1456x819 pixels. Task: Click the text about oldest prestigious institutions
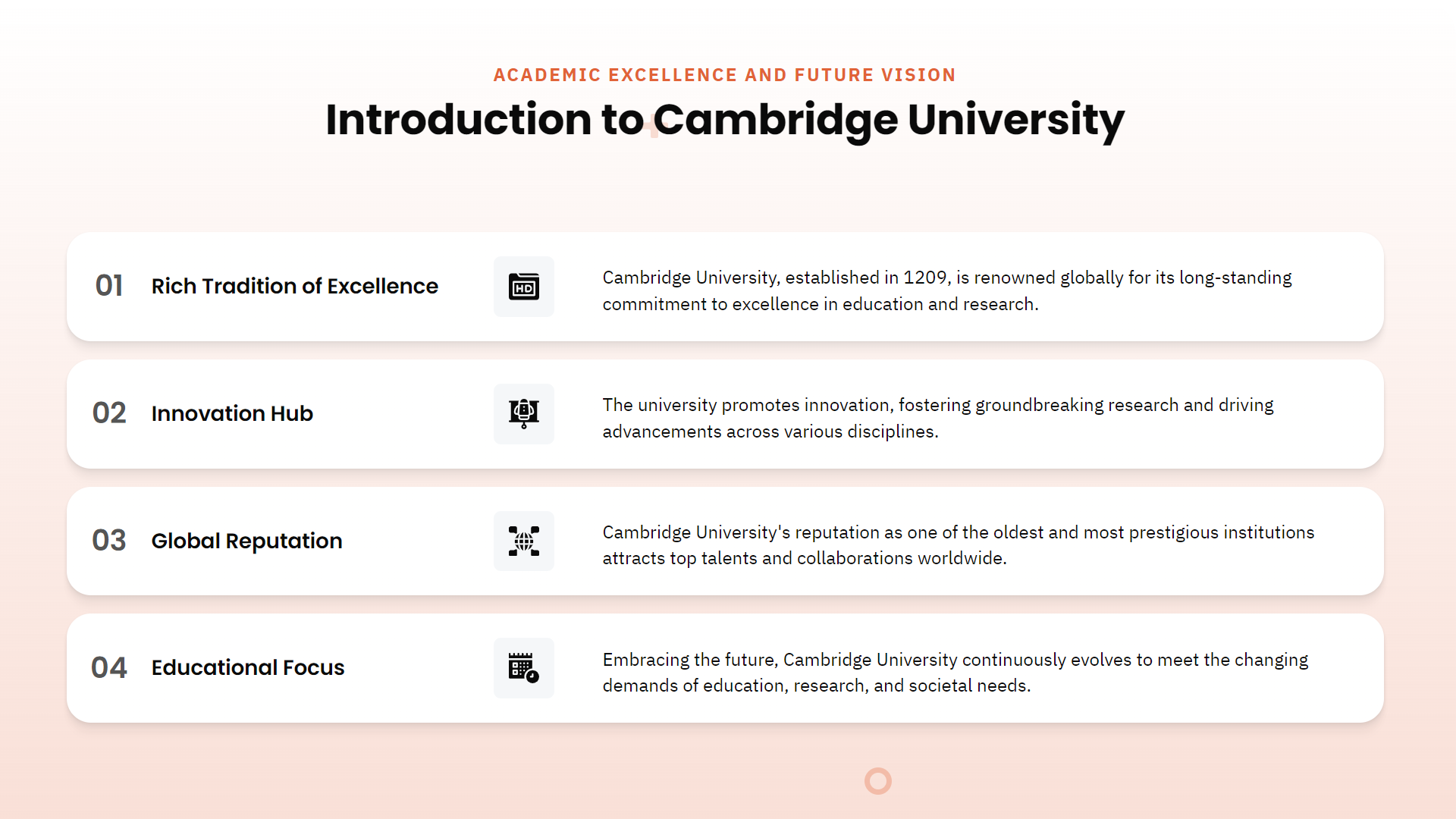point(959,545)
